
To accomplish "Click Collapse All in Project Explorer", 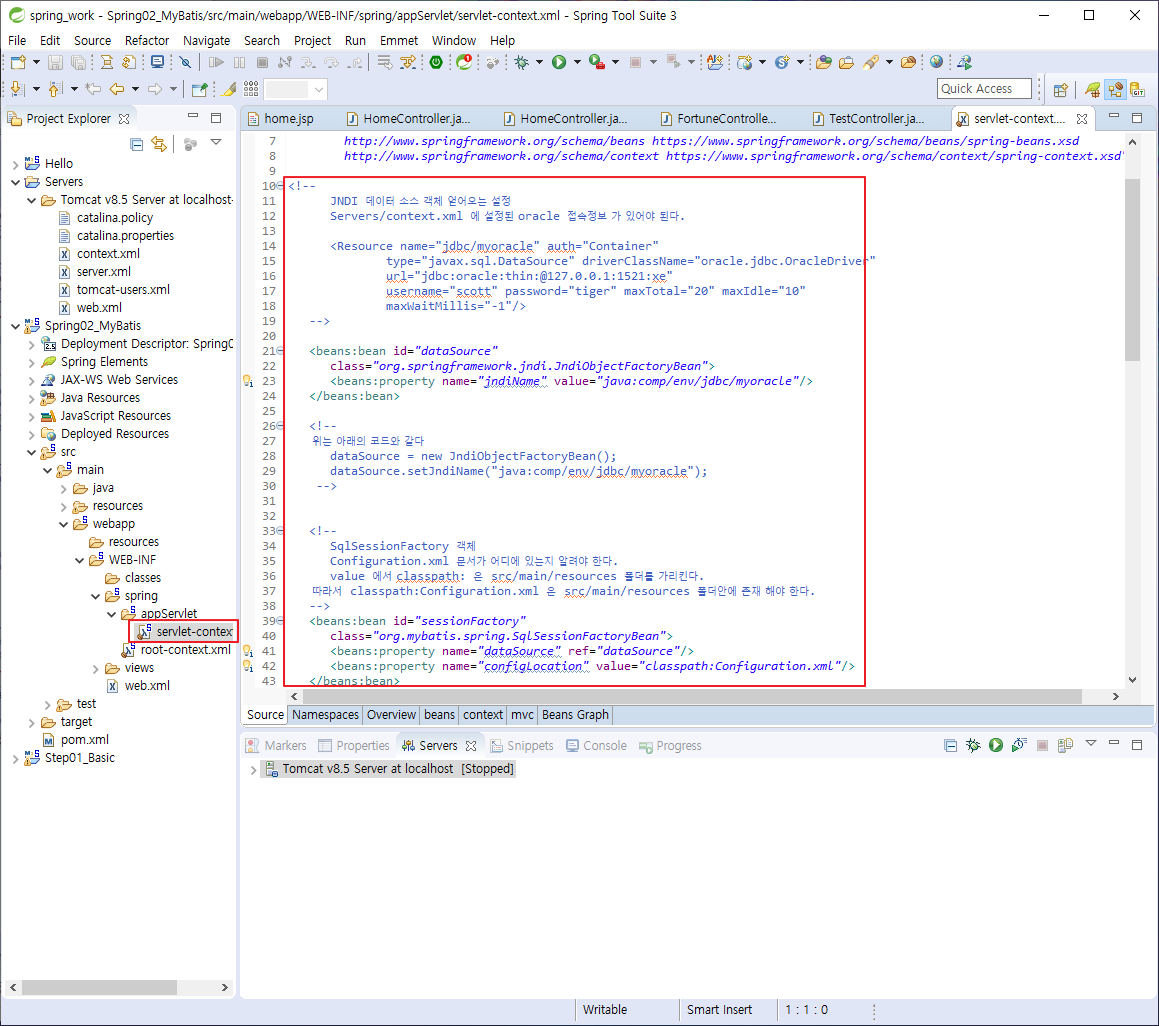I will (x=137, y=144).
